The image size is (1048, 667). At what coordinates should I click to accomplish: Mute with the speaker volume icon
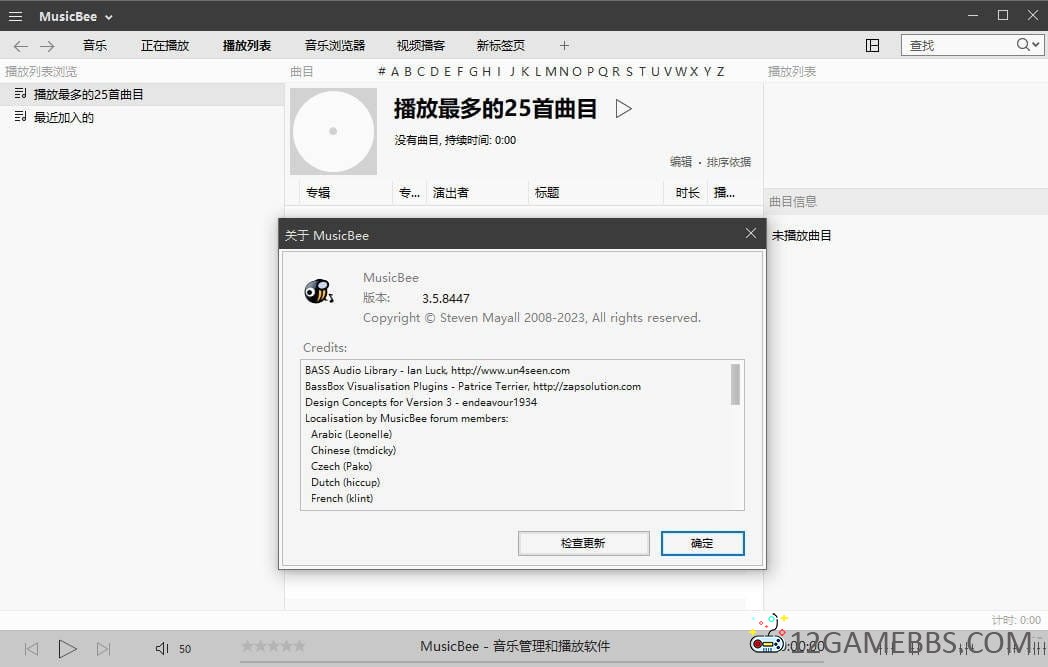(162, 648)
